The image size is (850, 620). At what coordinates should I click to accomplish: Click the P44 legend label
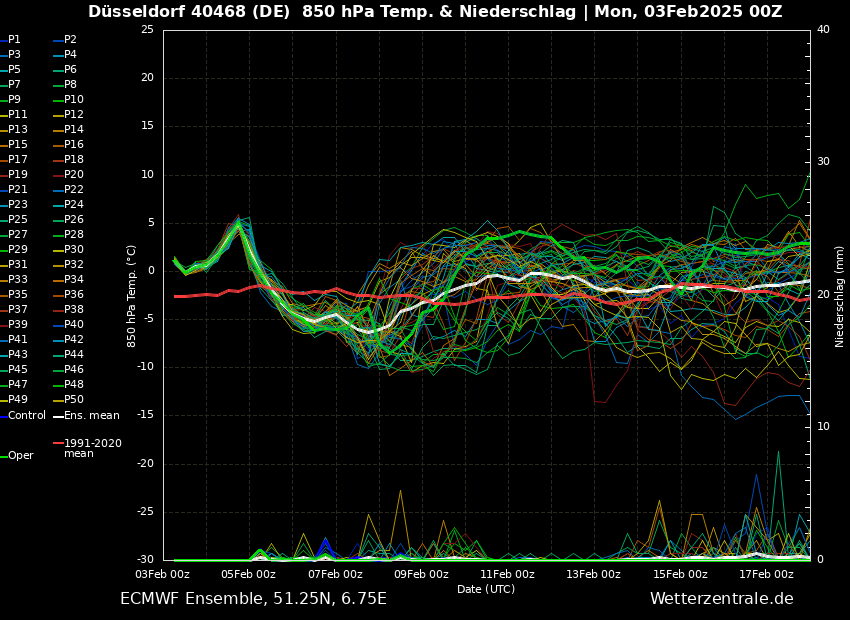(x=73, y=355)
